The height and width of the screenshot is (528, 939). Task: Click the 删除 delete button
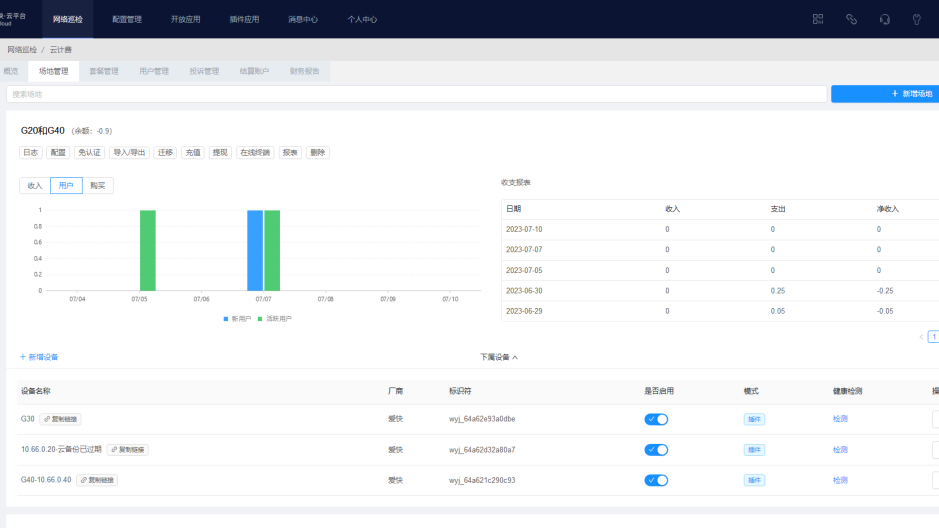[318, 153]
